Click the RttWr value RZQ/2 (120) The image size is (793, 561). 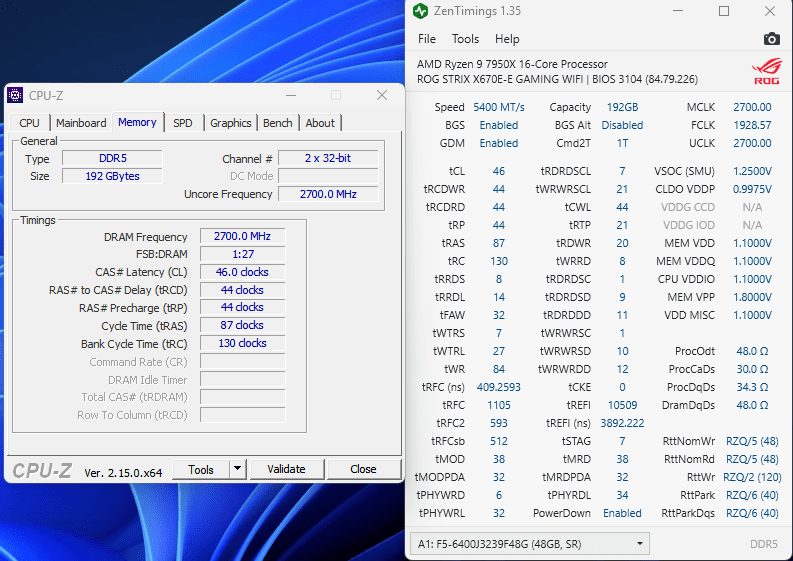(x=752, y=477)
